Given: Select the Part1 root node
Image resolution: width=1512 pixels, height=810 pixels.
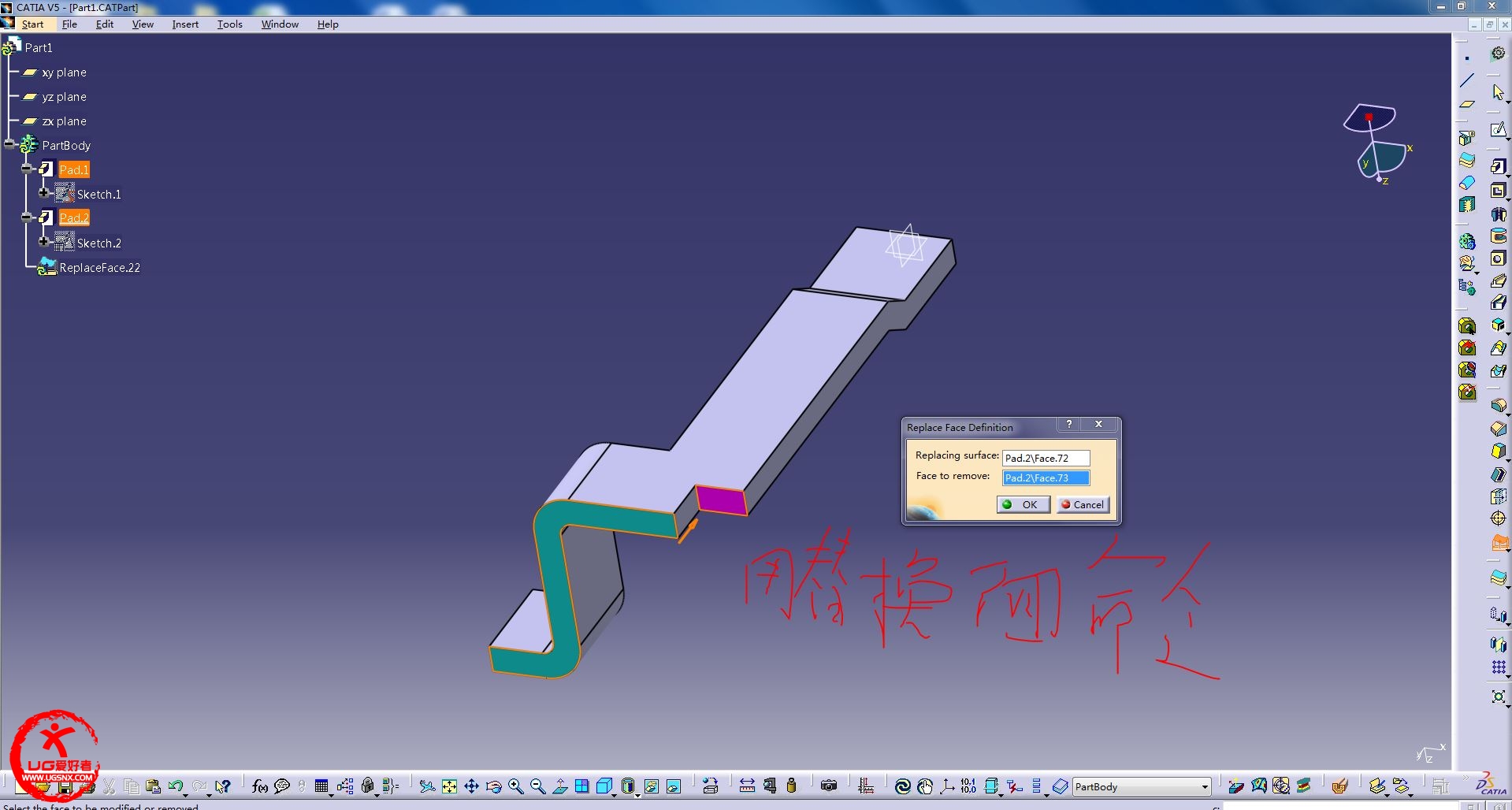Looking at the screenshot, I should click(x=39, y=48).
